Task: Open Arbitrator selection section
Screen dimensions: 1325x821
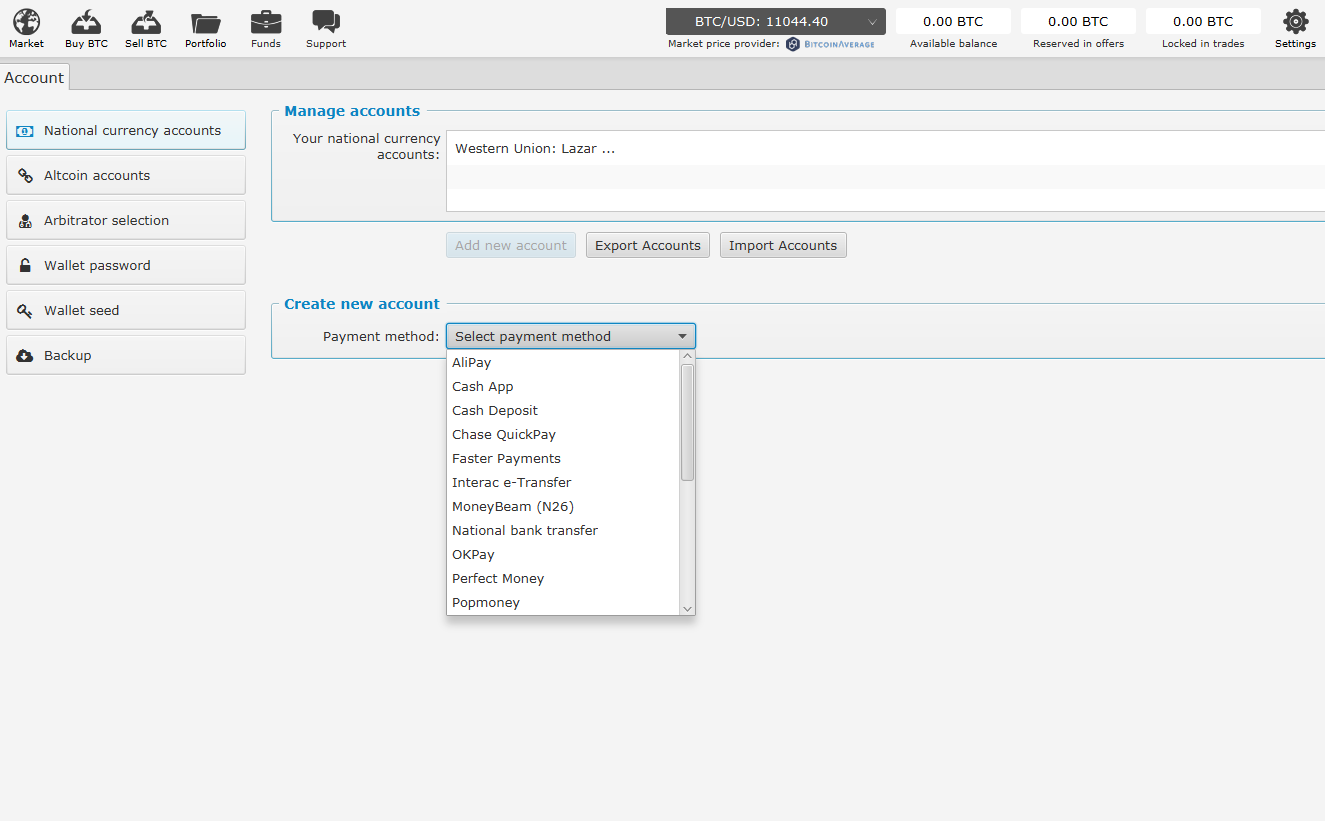Action: pos(126,220)
